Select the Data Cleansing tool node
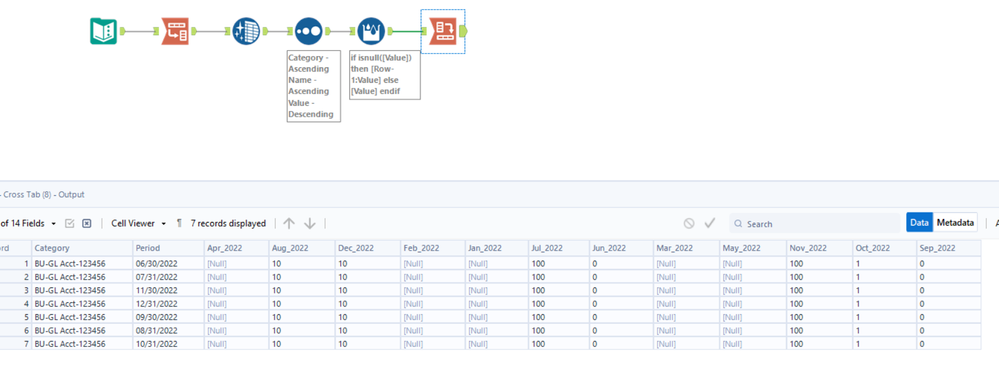This screenshot has height=372, width=999. click(x=247, y=31)
